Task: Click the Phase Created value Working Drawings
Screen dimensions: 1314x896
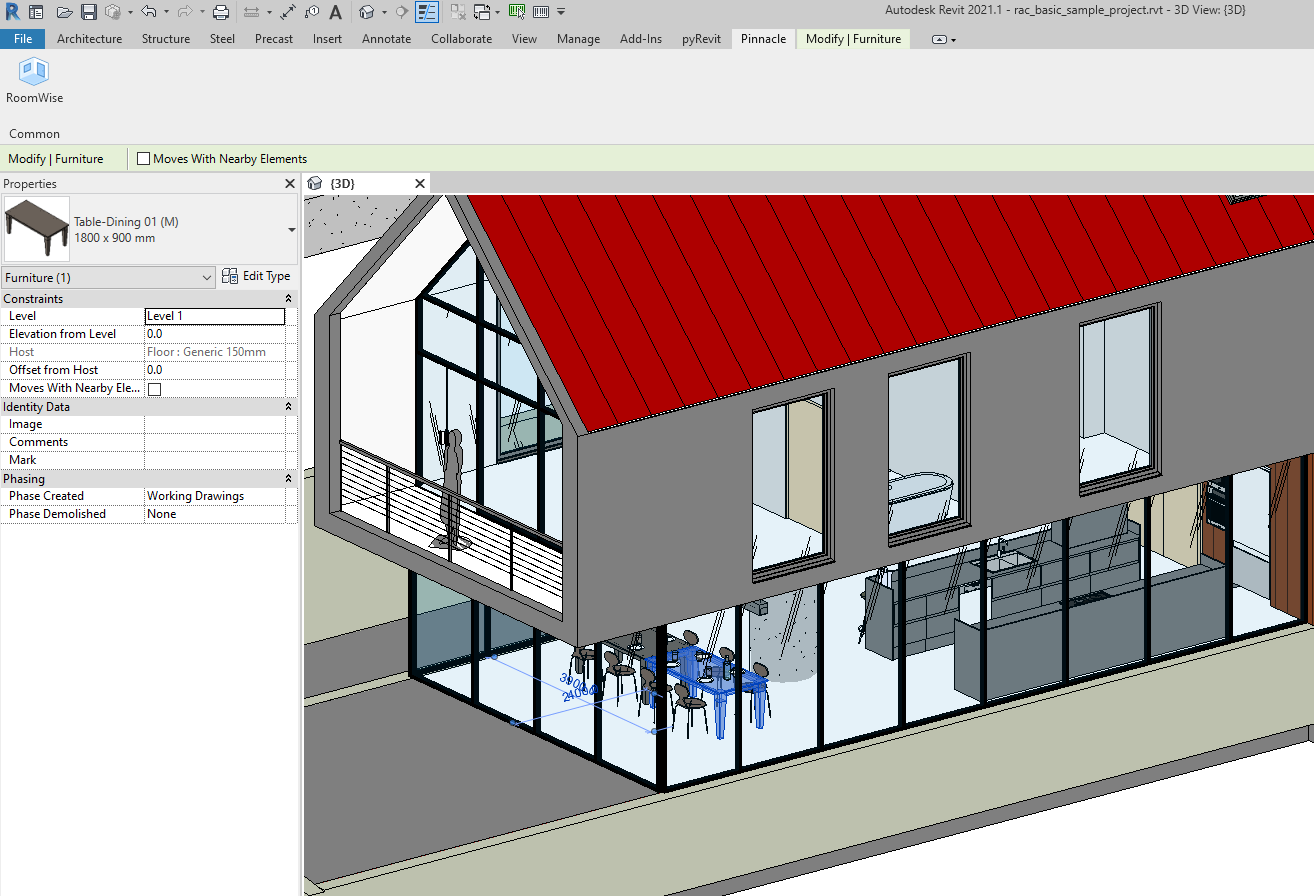Action: 215,496
